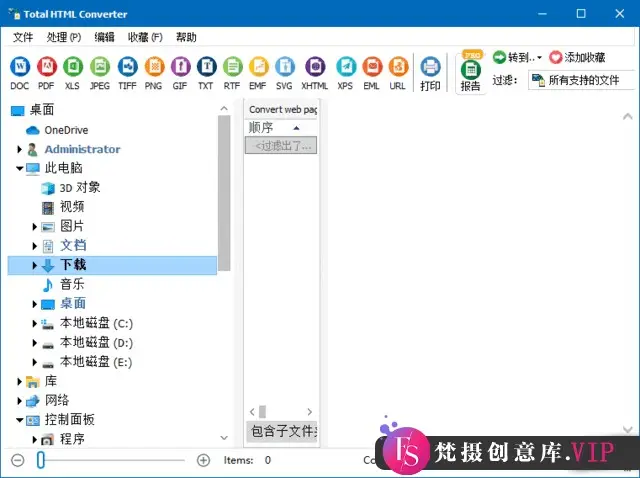Open the 过滤 file filter combo box

point(582,80)
